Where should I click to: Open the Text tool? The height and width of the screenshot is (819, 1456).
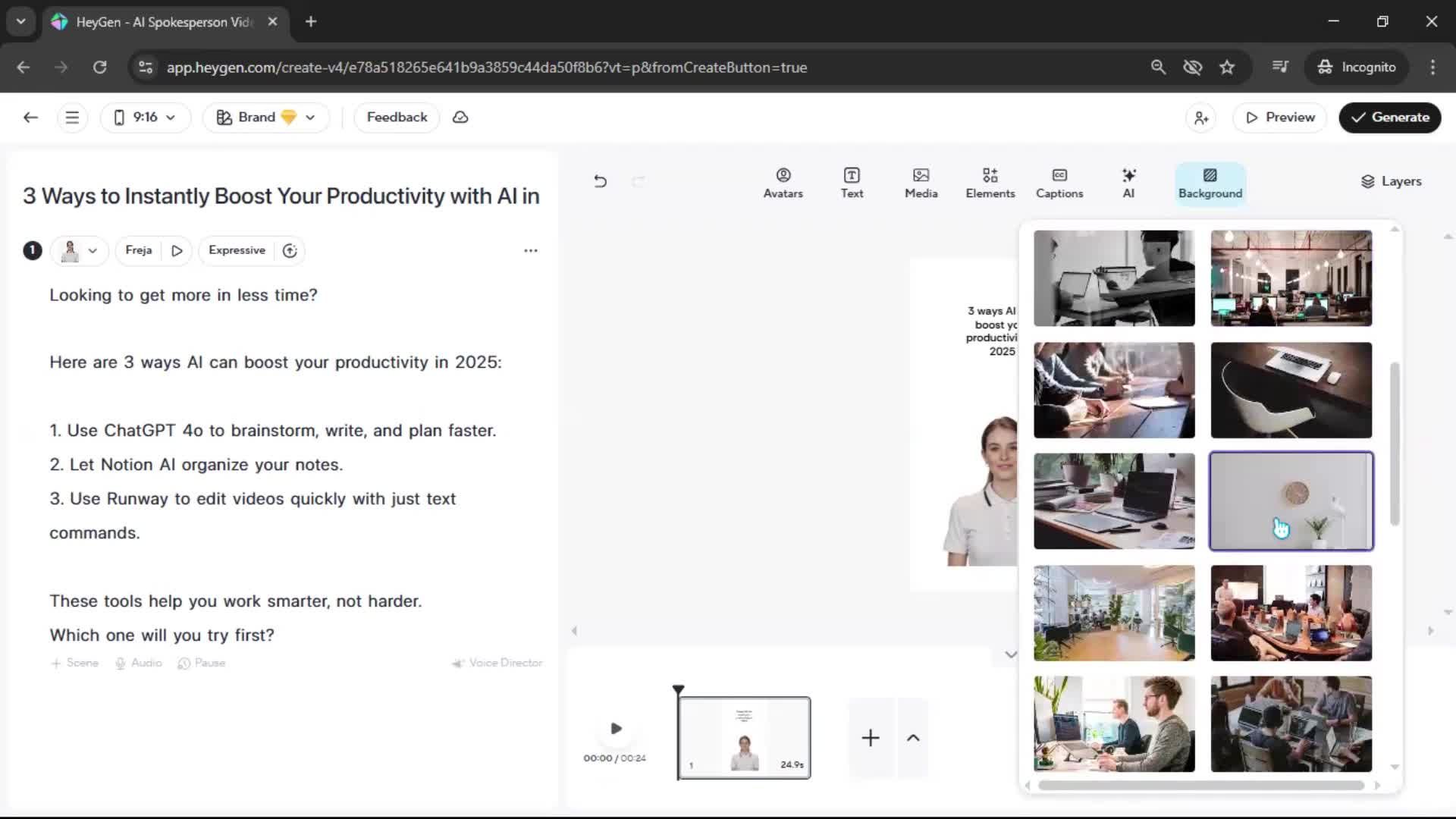tap(852, 183)
